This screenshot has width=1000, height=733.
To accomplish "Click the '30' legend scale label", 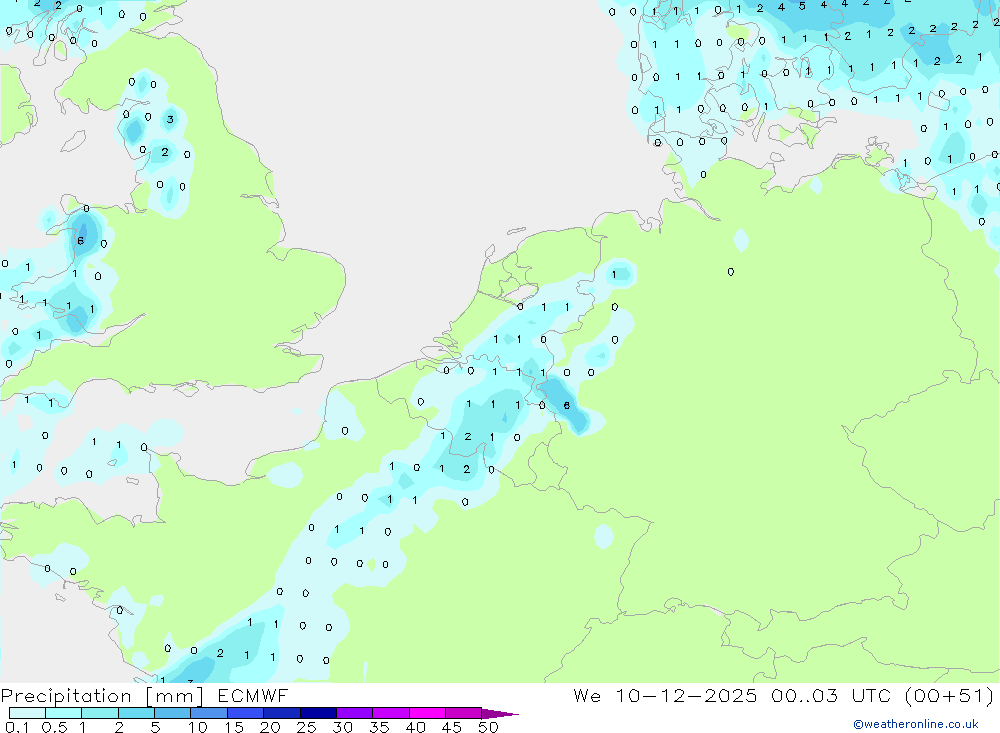I will 342,727.
